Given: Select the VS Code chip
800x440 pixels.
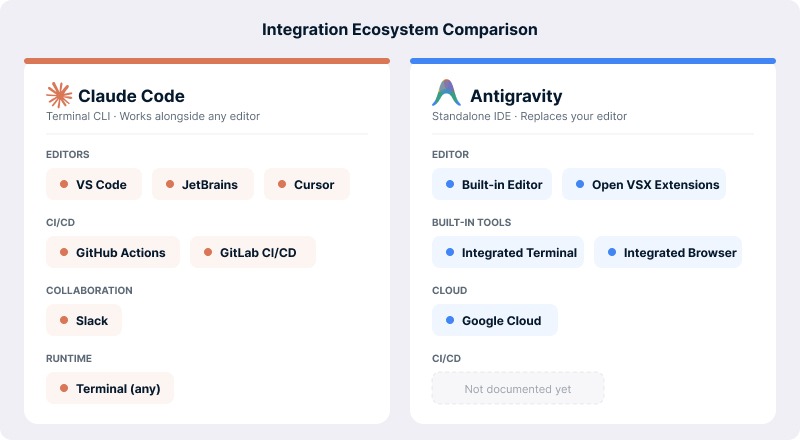Looking at the screenshot, I should [94, 184].
